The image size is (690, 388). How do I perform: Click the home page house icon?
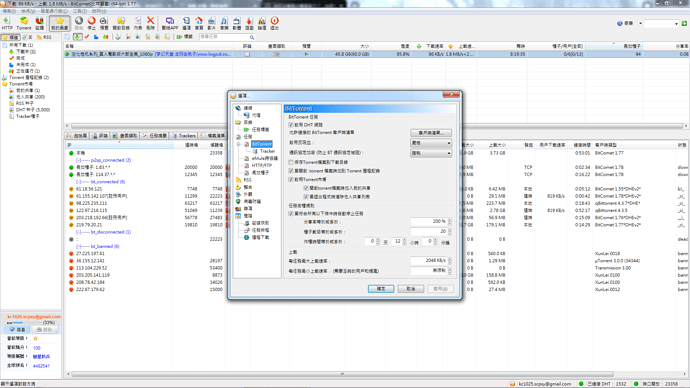pos(199,23)
